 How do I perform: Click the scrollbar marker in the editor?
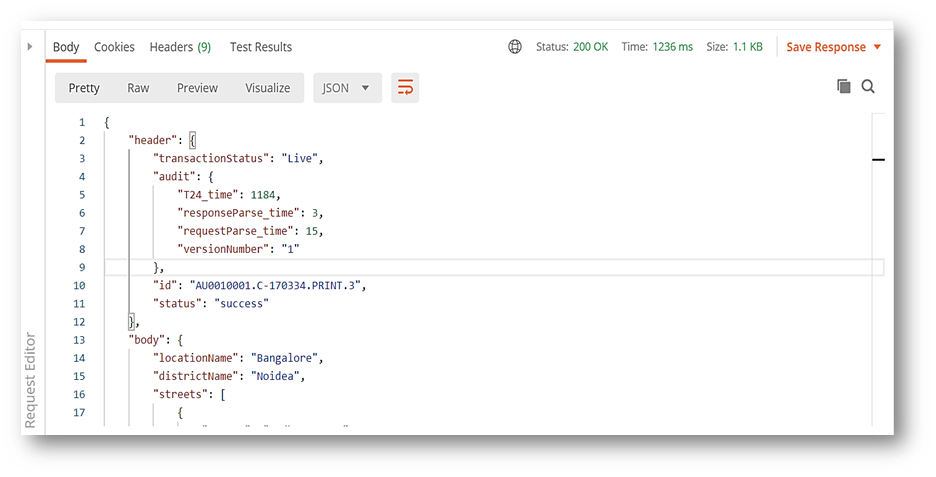pyautogui.click(x=879, y=159)
